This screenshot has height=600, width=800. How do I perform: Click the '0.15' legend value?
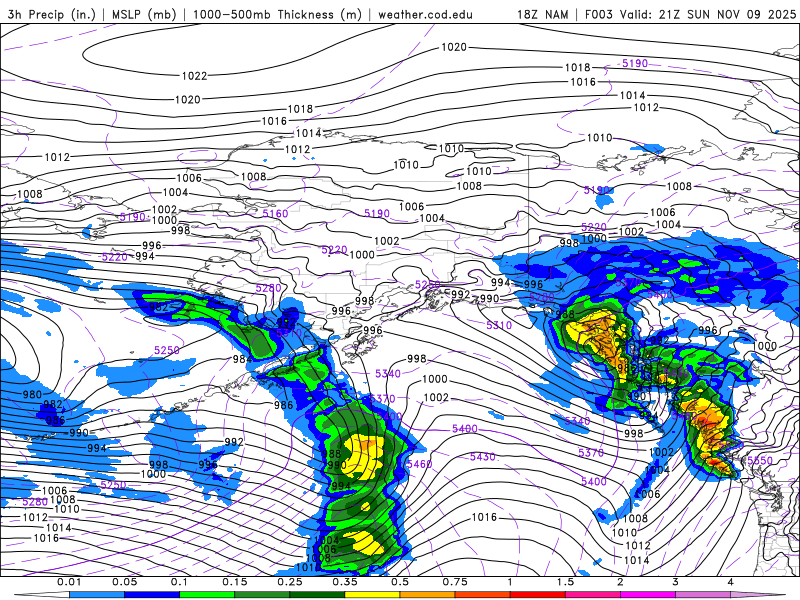tap(235, 582)
